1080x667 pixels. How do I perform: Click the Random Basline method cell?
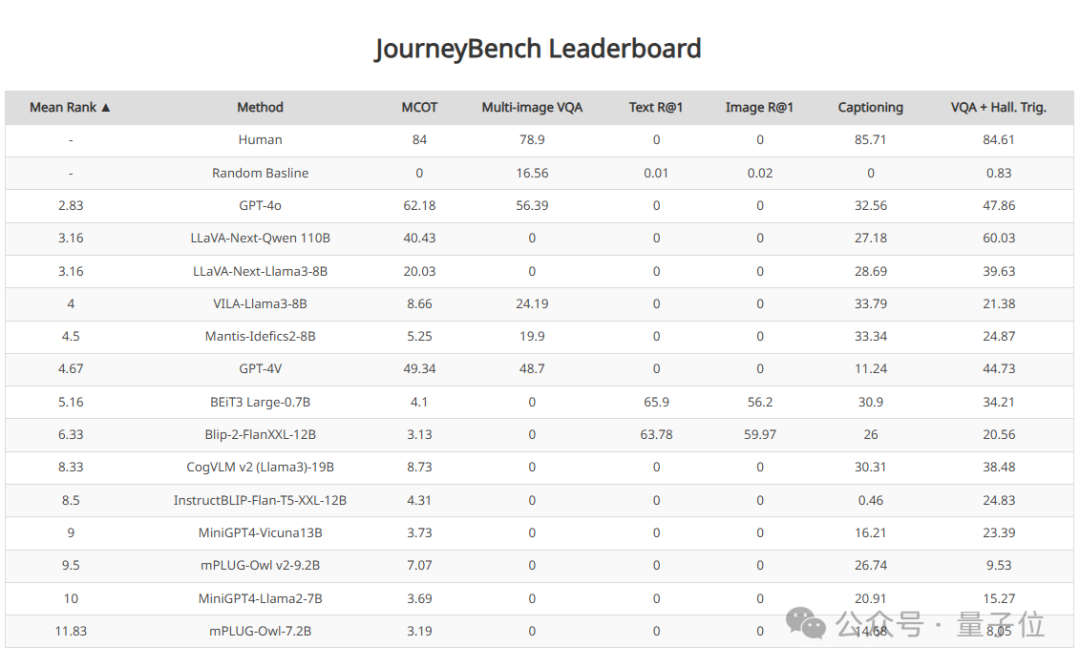coord(260,173)
